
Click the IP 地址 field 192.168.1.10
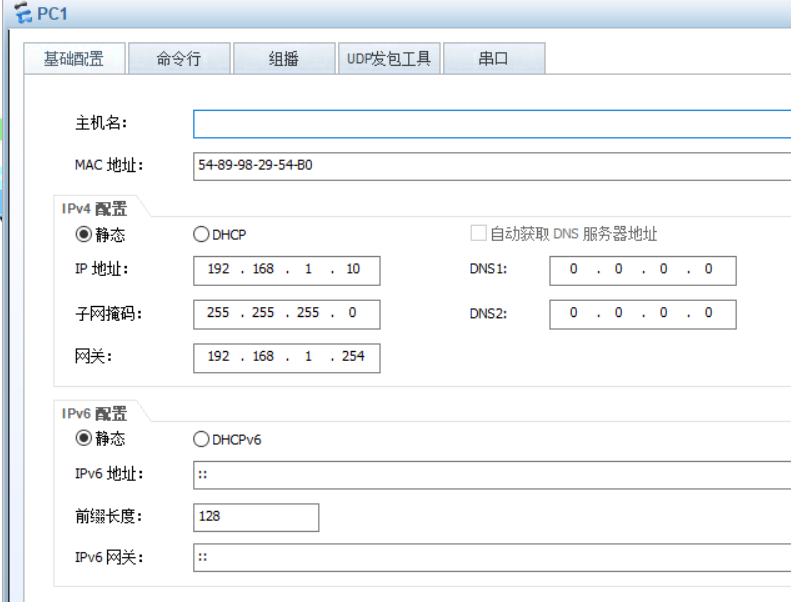[287, 271]
